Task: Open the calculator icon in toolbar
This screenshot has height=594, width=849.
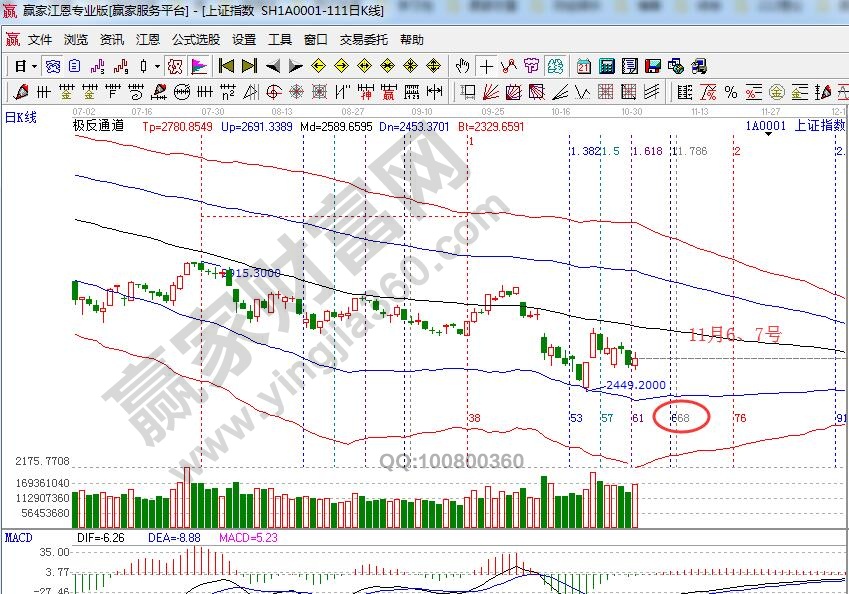Action: (606, 66)
